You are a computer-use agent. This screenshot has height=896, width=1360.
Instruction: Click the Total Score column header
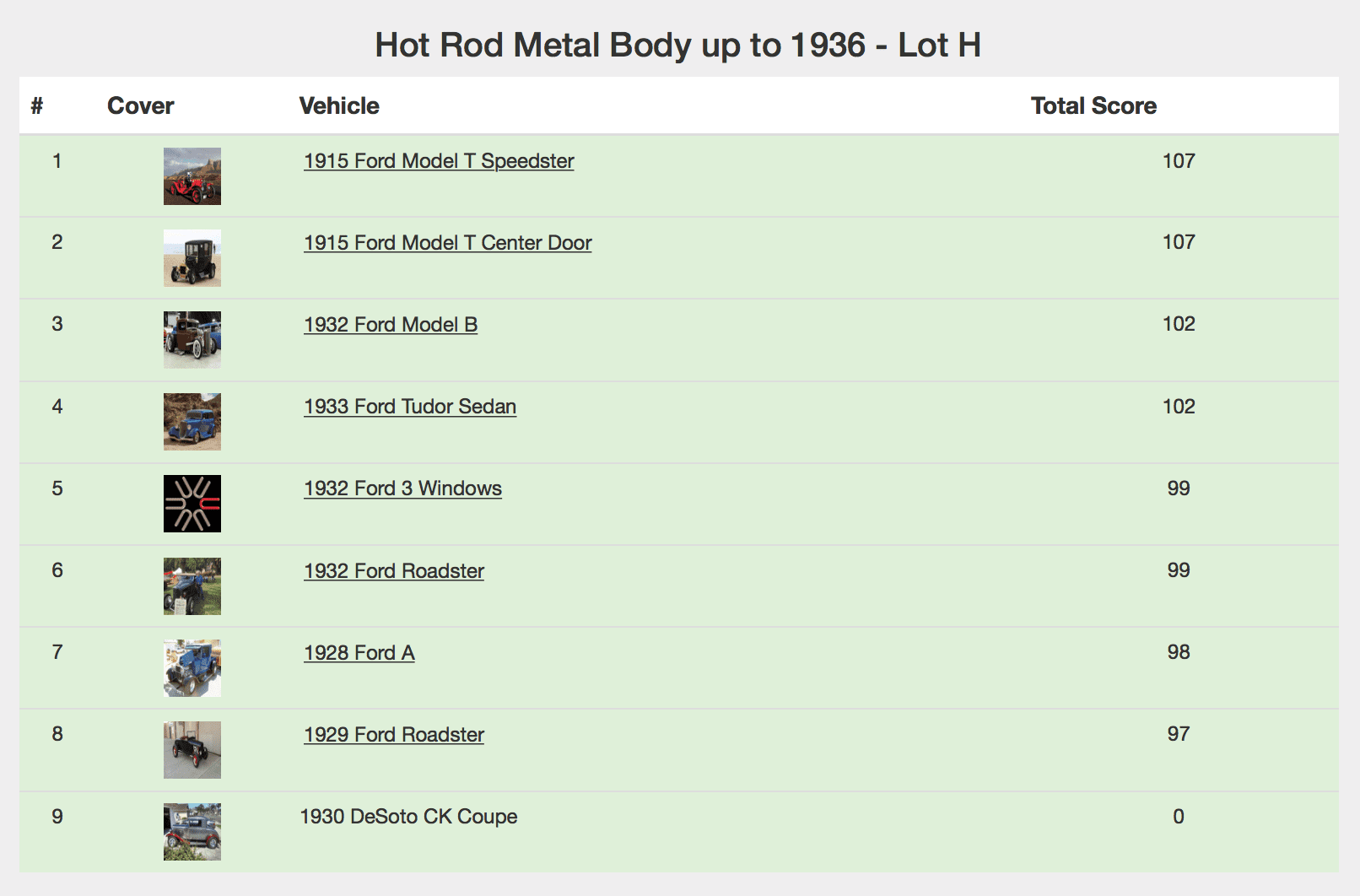click(1093, 106)
